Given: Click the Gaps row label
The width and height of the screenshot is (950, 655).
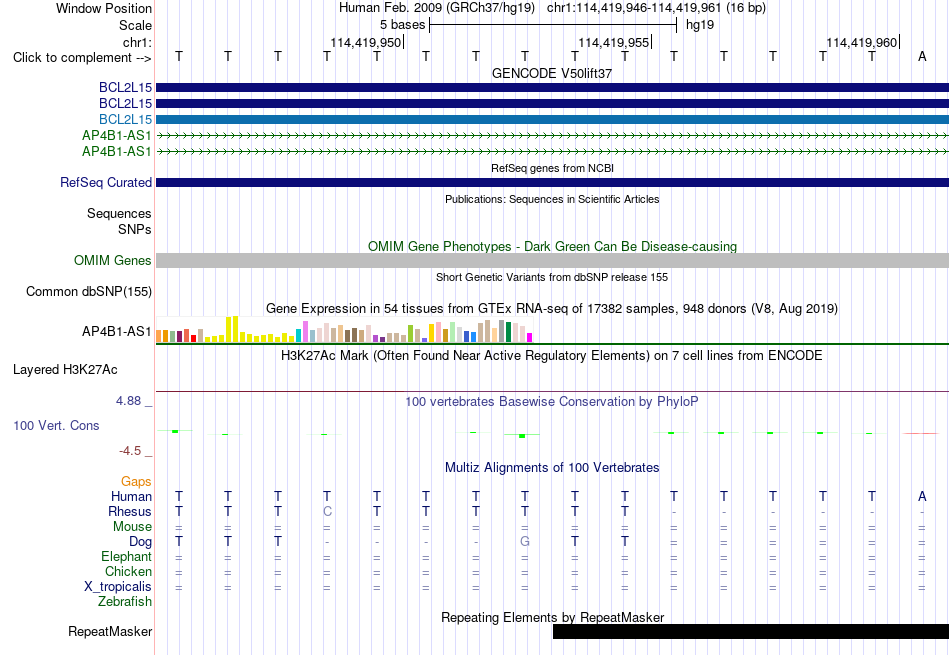Looking at the screenshot, I should (136, 481).
